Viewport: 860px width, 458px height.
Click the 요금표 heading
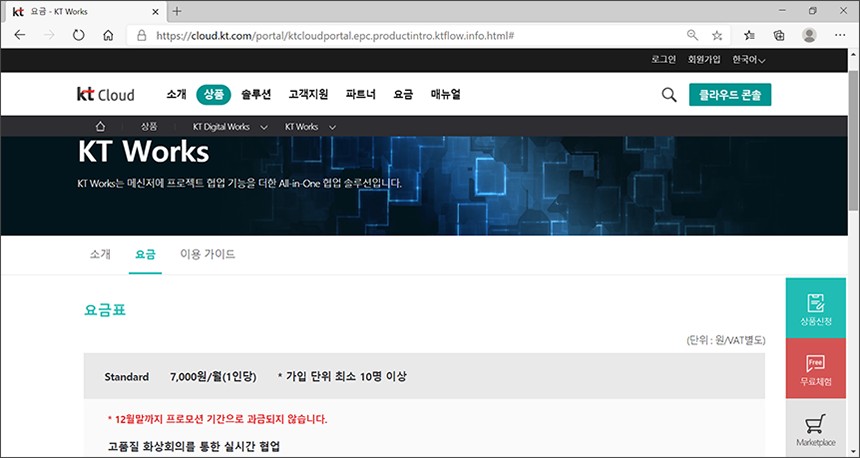(x=105, y=310)
